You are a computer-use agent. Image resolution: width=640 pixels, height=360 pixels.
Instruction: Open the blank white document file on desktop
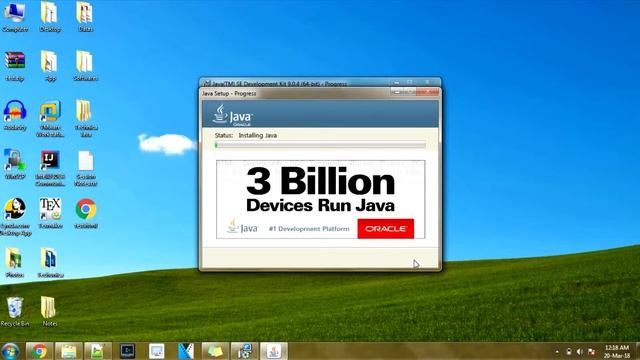click(86, 167)
